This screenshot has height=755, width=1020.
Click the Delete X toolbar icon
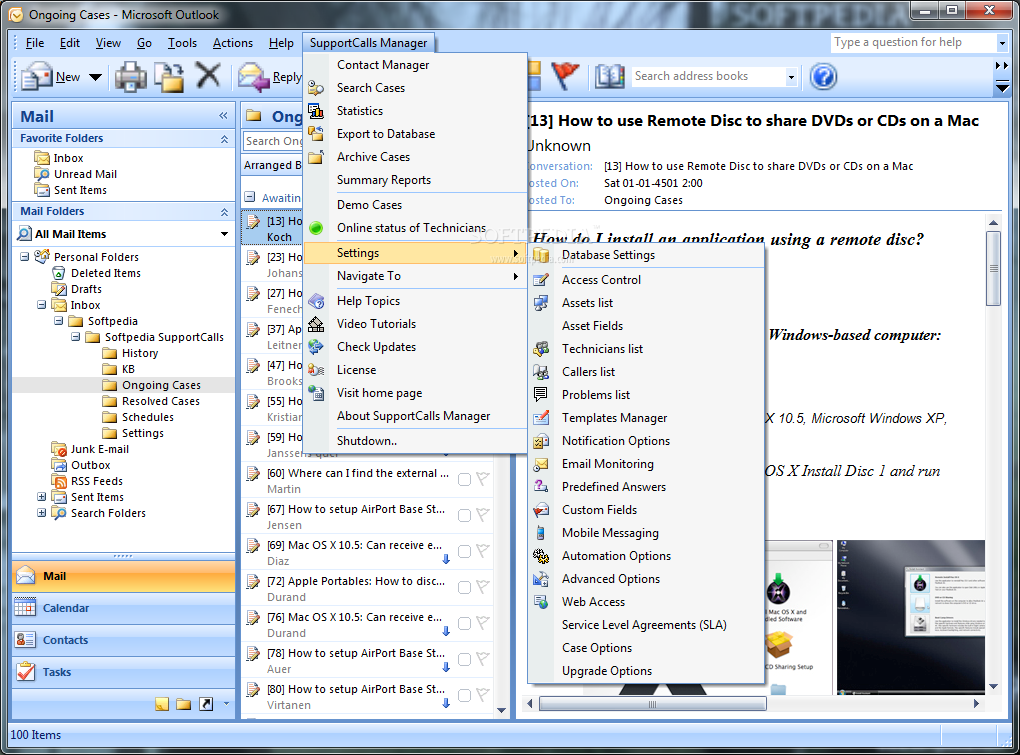pyautogui.click(x=208, y=76)
